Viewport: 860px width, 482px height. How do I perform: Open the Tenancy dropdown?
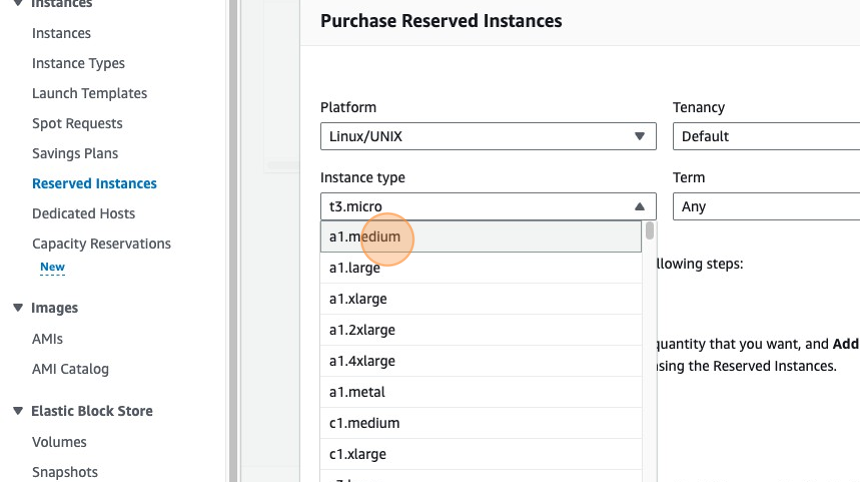click(766, 136)
